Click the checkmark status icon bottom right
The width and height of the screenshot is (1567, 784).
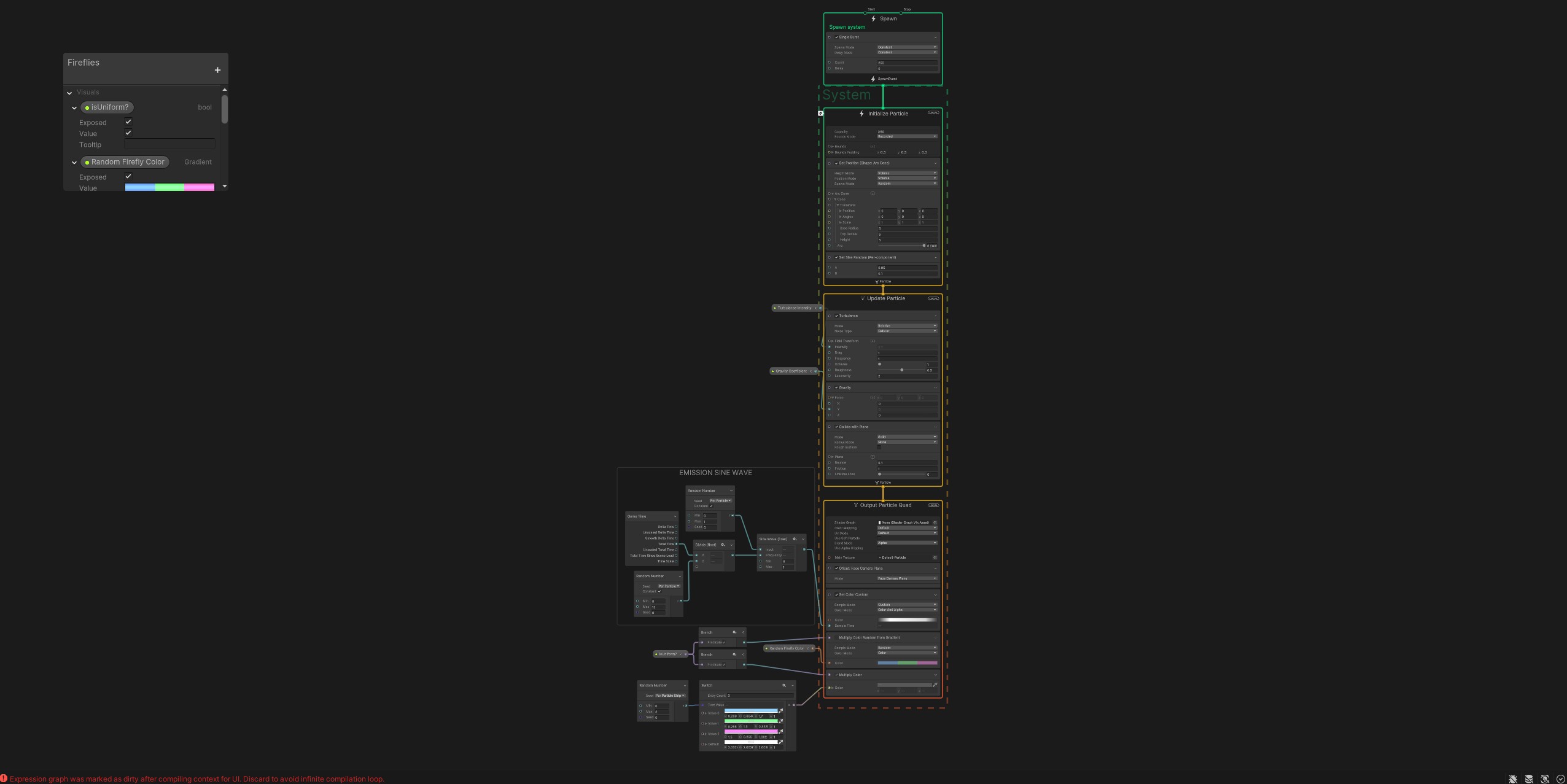pos(1561,779)
